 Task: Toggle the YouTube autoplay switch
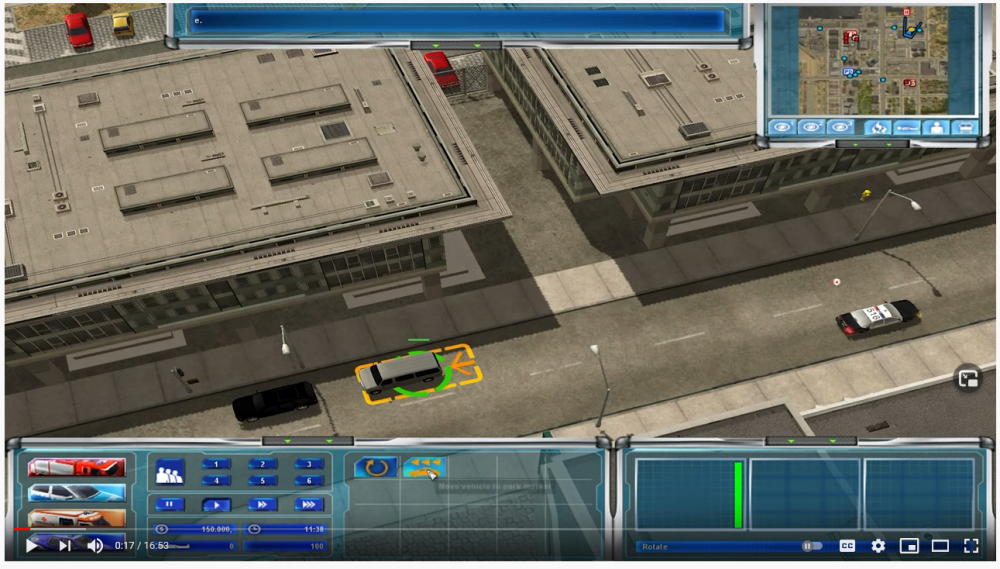coord(810,546)
